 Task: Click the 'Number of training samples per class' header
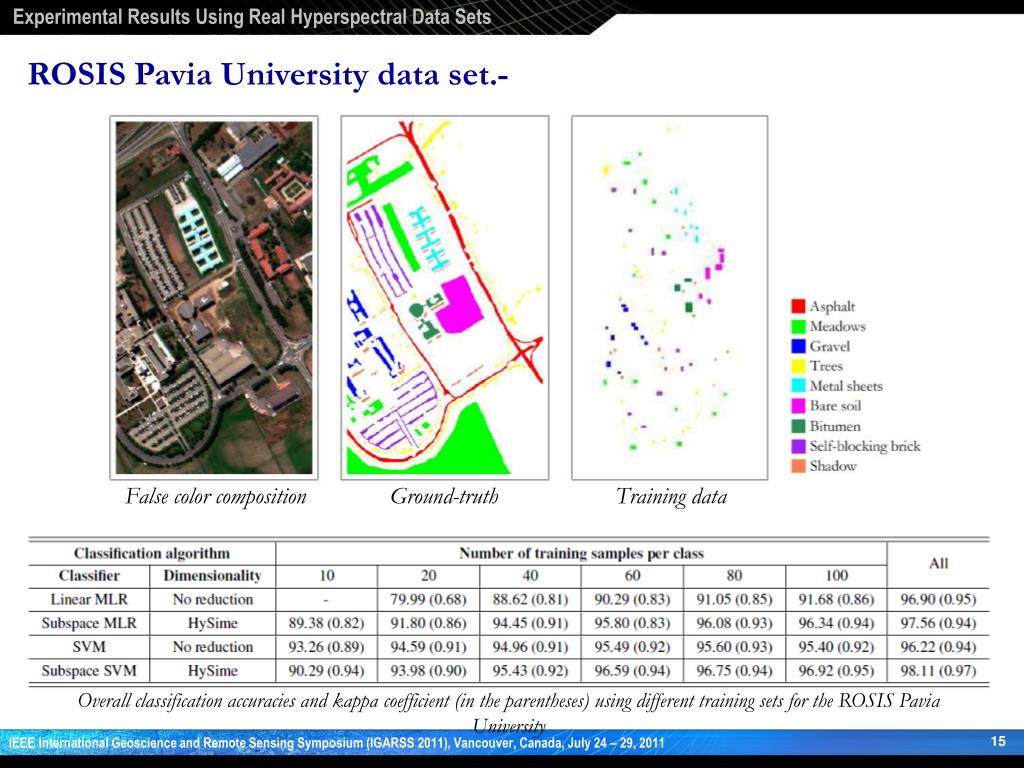[581, 553]
